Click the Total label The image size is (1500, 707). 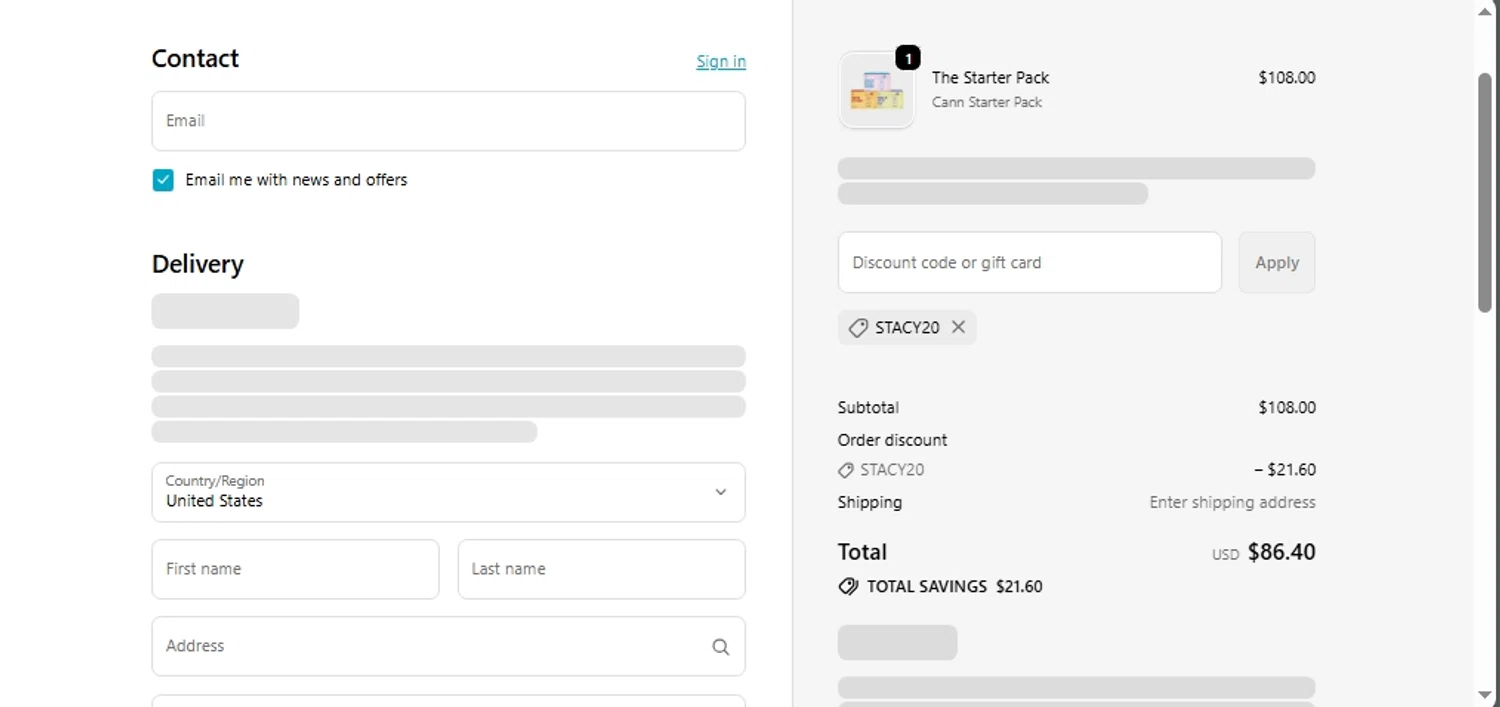click(x=862, y=552)
